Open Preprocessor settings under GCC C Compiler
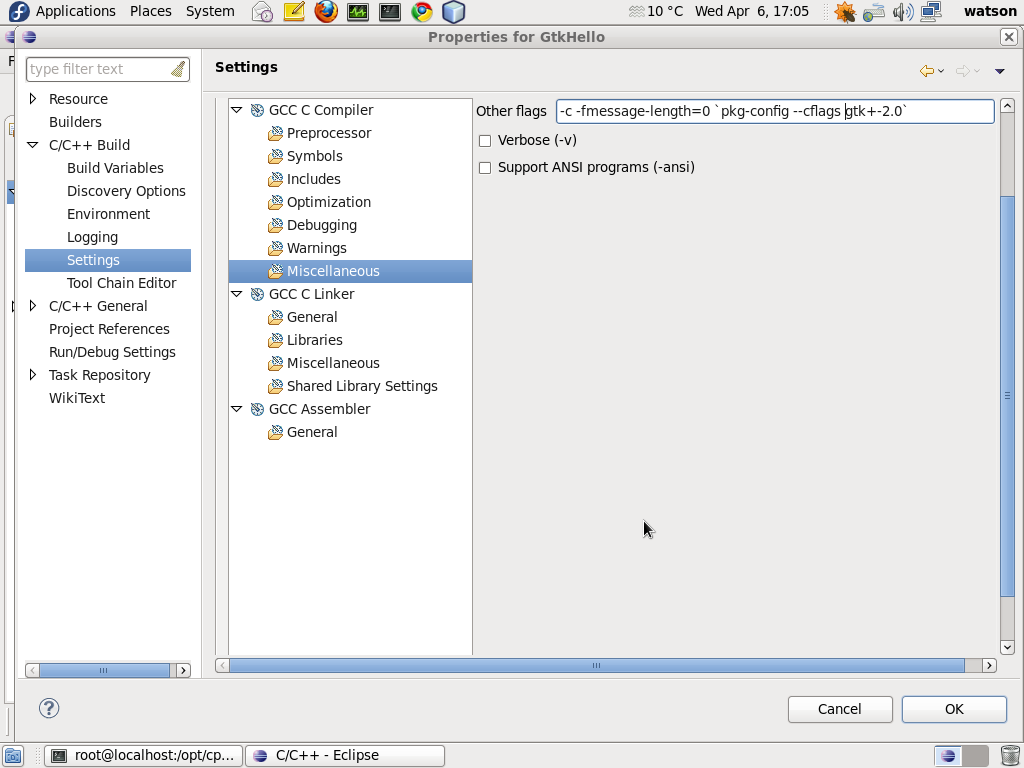Image resolution: width=1024 pixels, height=768 pixels. tap(328, 133)
